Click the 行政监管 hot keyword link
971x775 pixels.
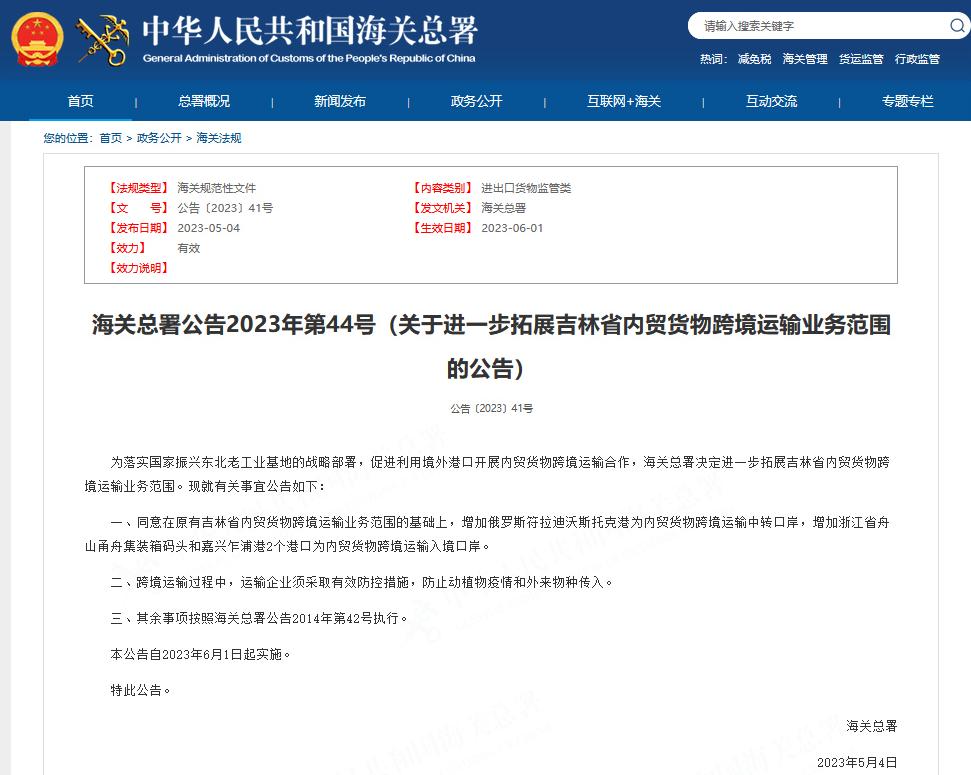[917, 59]
